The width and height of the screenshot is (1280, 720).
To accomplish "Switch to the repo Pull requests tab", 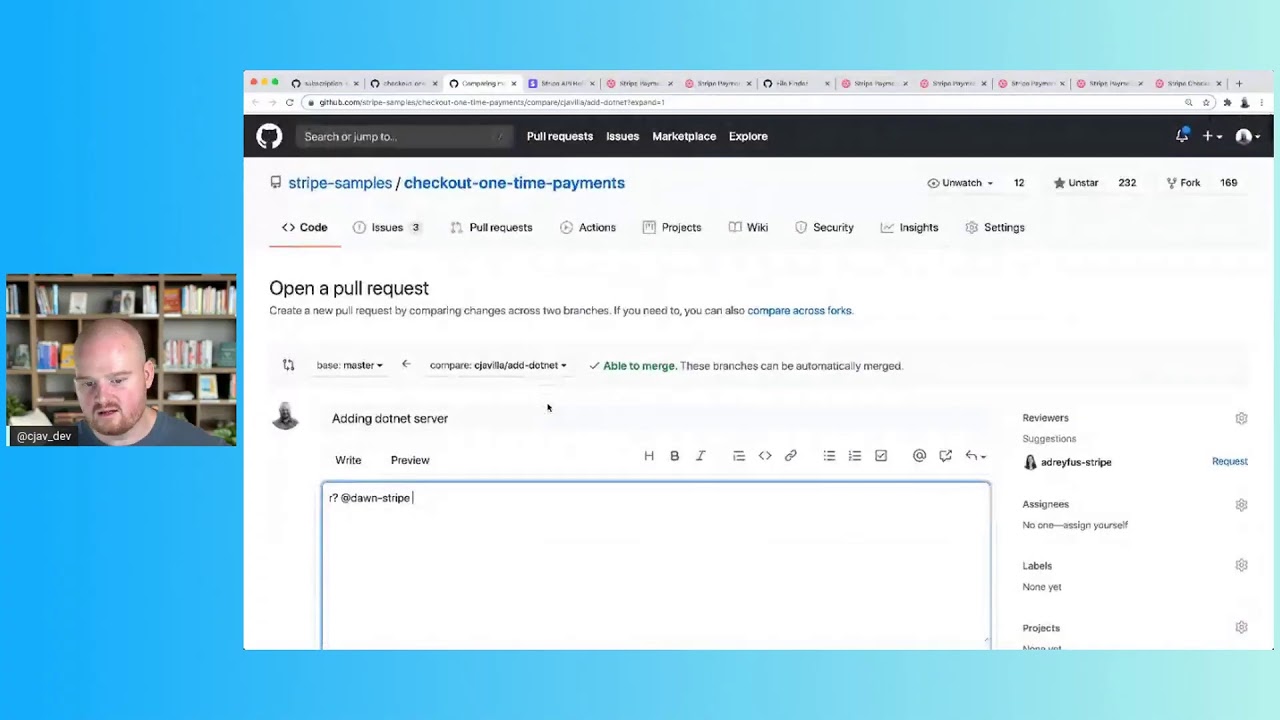I will click(491, 227).
